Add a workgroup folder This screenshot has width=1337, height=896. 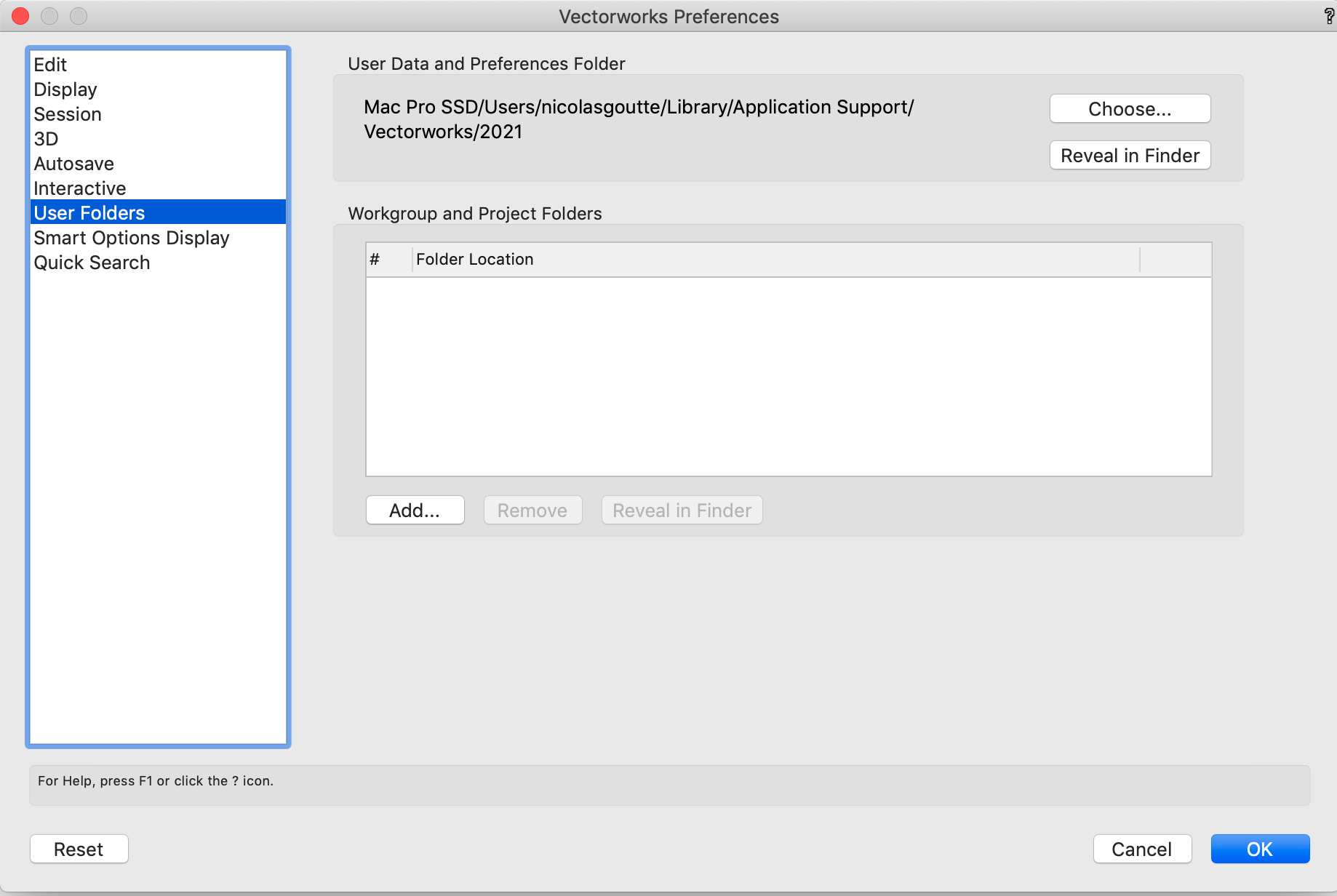415,511
